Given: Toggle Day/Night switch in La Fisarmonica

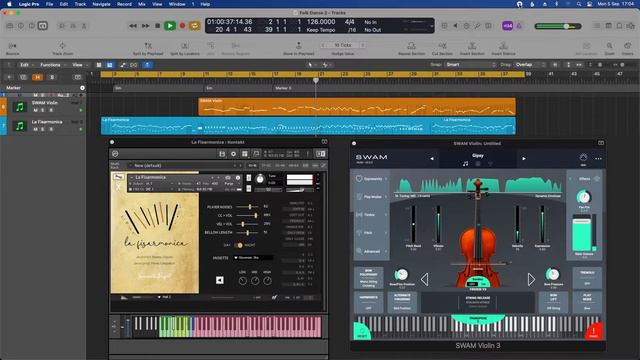Looking at the screenshot, I should pos(239,245).
